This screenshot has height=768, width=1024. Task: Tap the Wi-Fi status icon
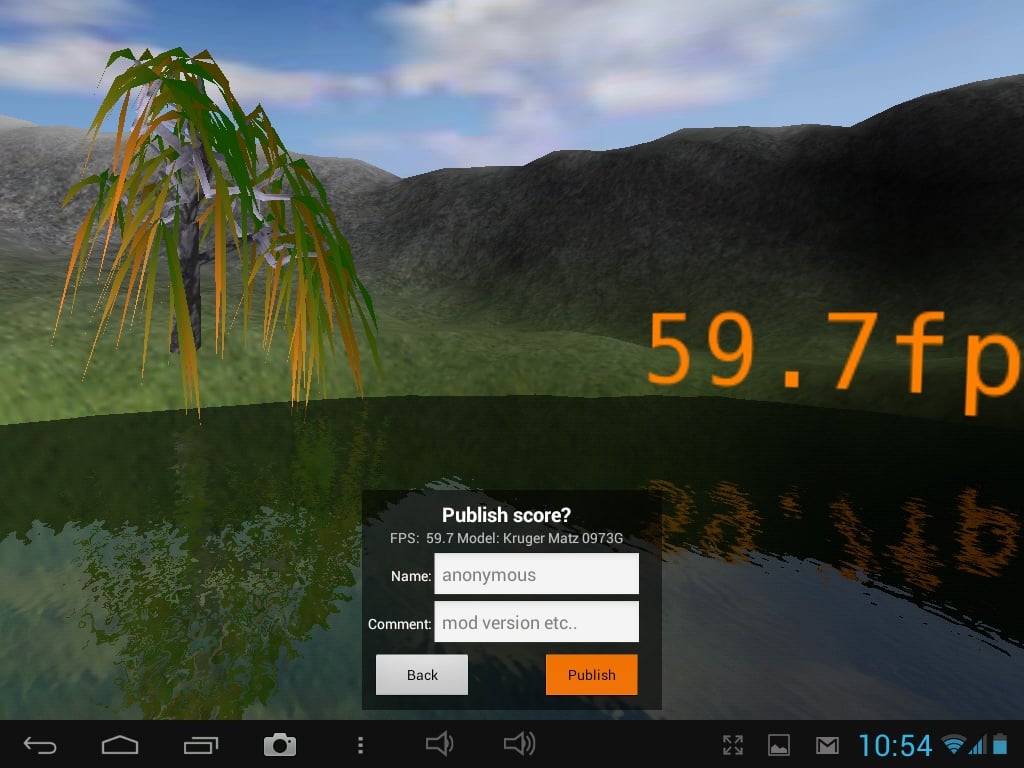953,744
